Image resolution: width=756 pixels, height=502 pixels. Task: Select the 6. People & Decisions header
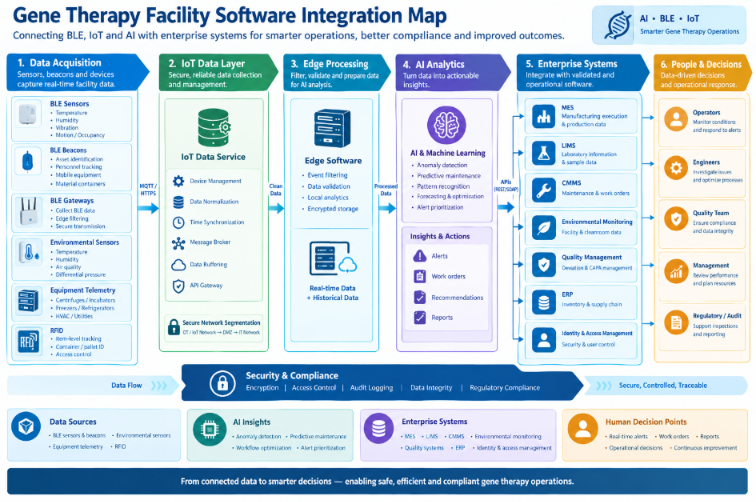pyautogui.click(x=702, y=73)
